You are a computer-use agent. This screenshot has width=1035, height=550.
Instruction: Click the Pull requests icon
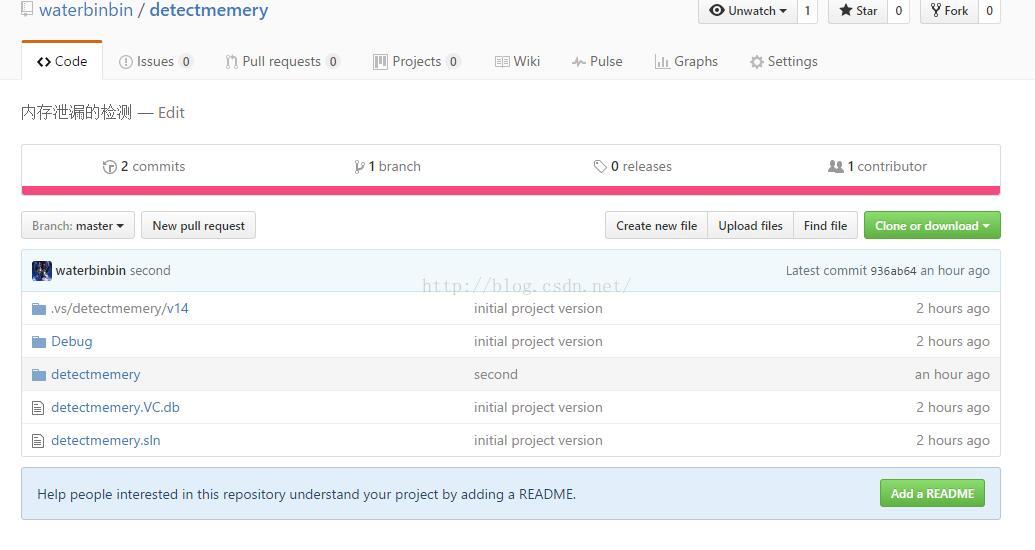(231, 62)
